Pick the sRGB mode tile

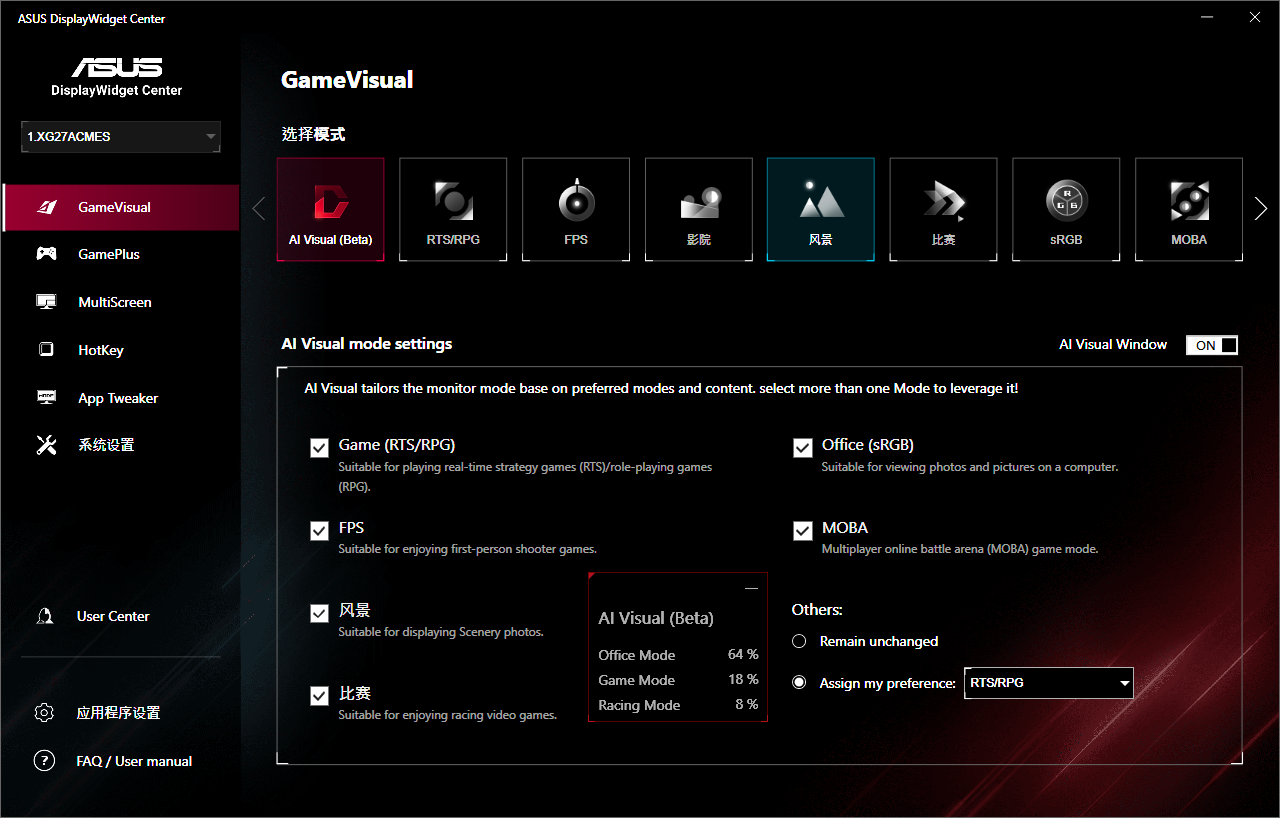(1066, 209)
